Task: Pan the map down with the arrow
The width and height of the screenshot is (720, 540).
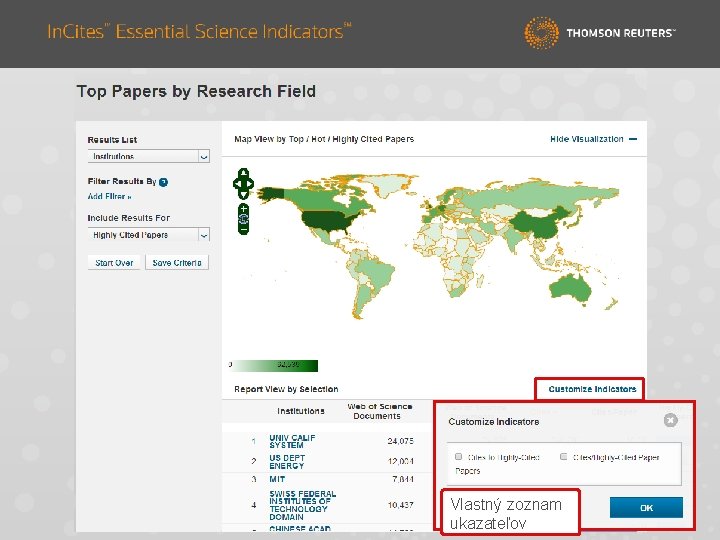Action: click(243, 195)
